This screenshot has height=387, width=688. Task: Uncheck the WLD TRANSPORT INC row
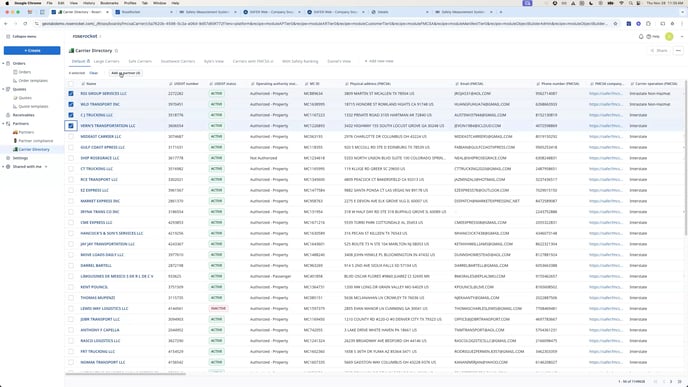71,104
